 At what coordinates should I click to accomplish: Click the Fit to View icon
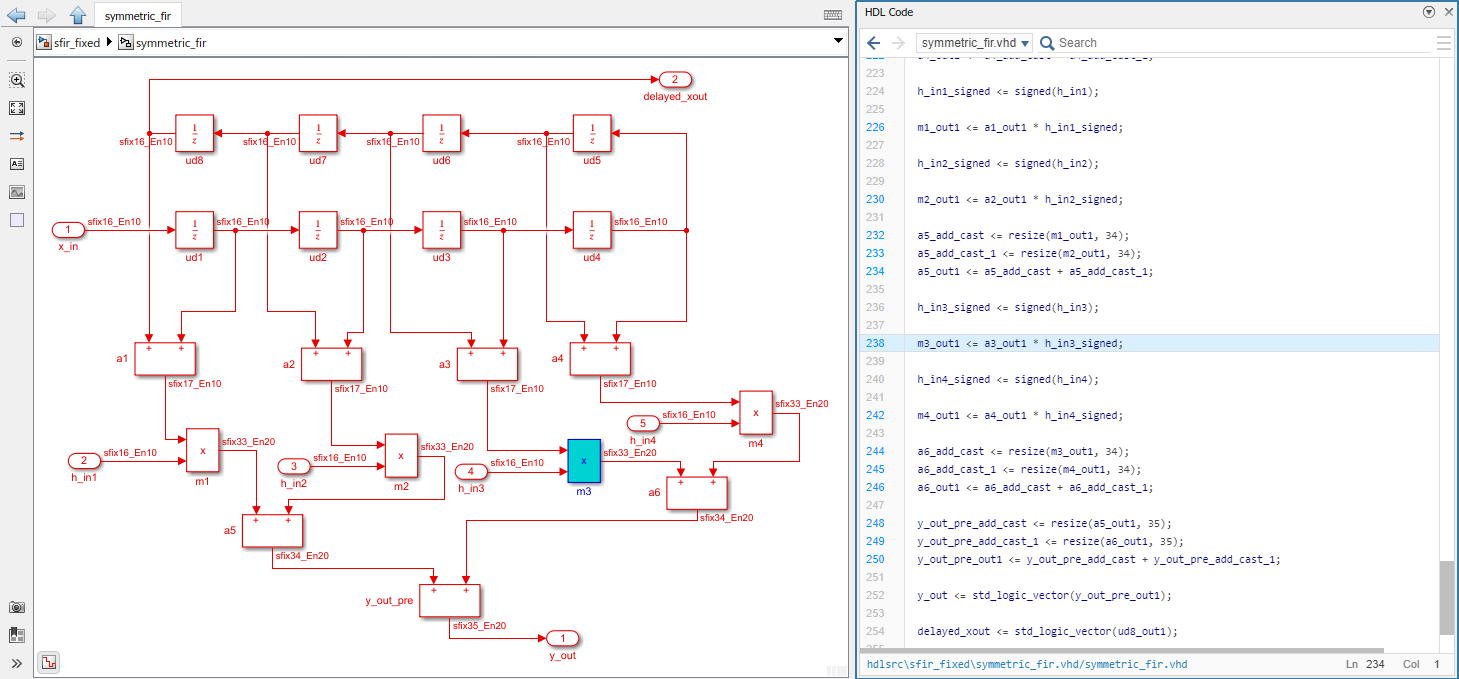[x=17, y=108]
